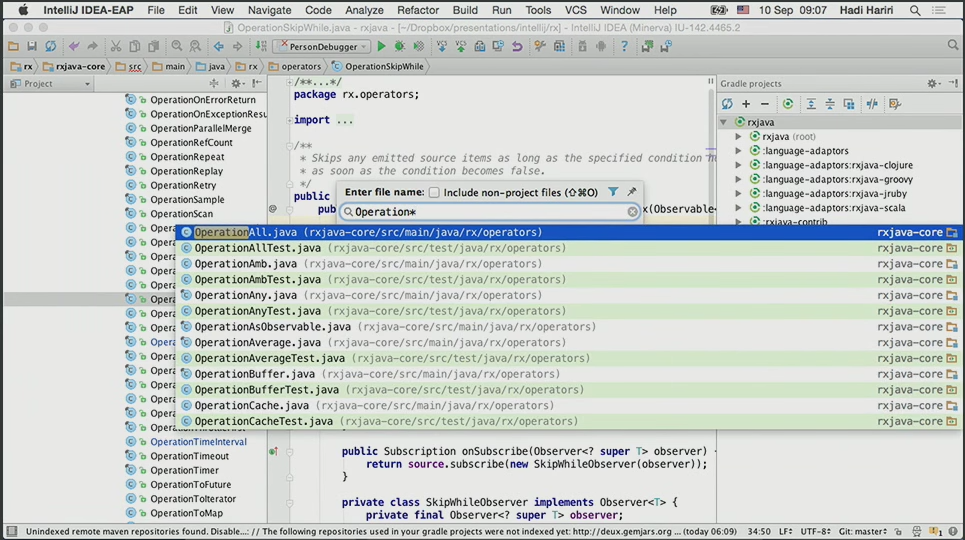
Task: Click UTF-8 encoding in status bar
Action: click(x=814, y=531)
